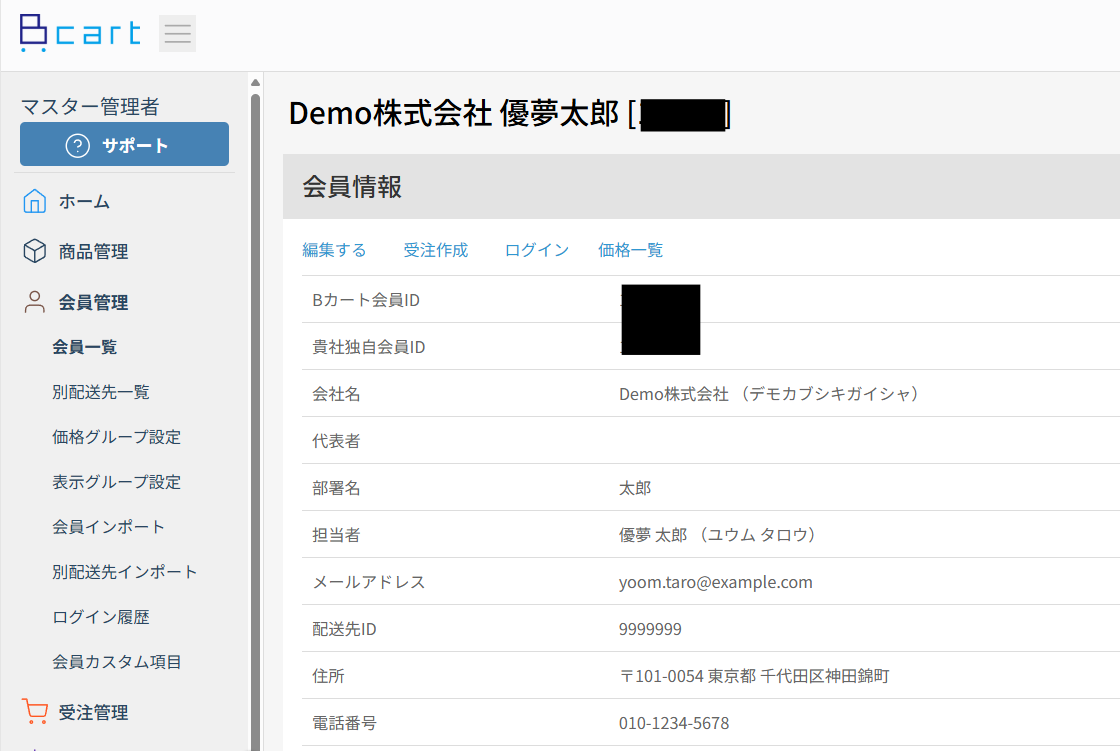Click the home house icon
The height and width of the screenshot is (751, 1120).
(34, 202)
